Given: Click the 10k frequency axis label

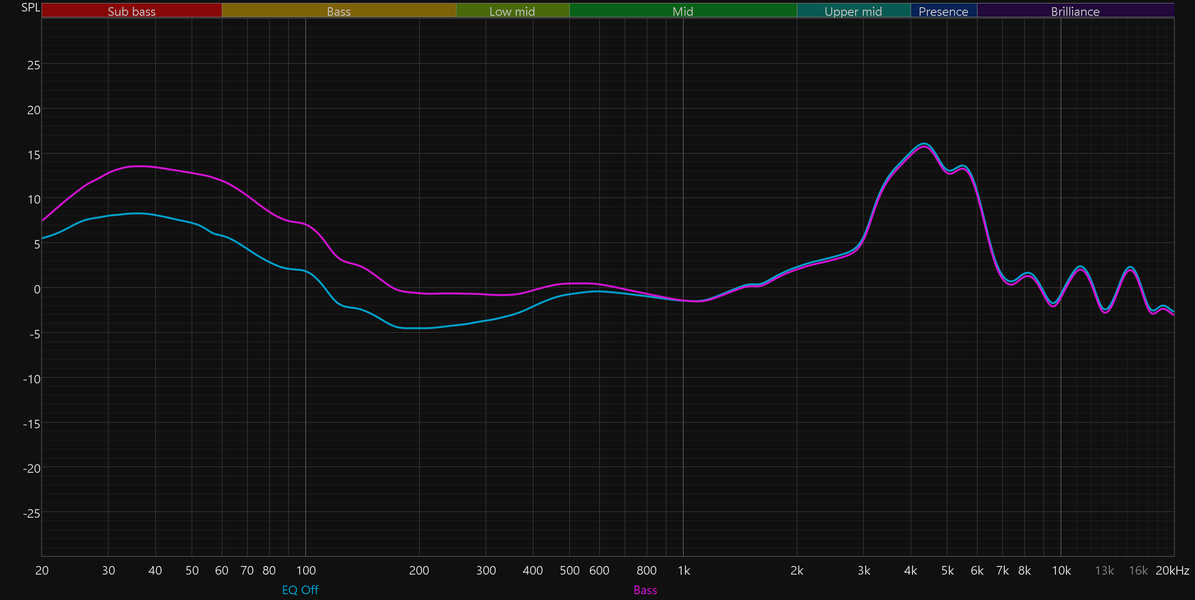Looking at the screenshot, I should (1061, 570).
